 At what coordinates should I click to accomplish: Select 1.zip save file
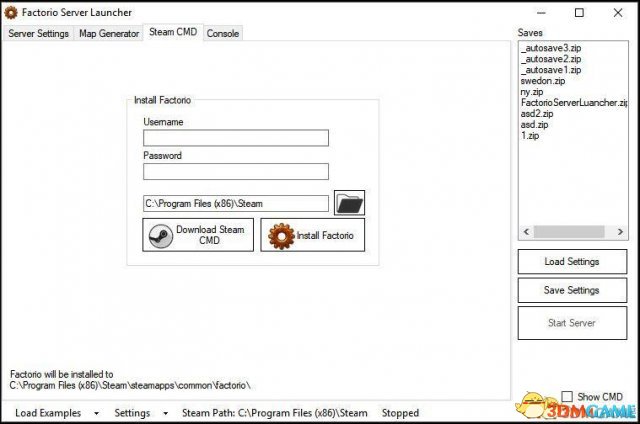point(530,135)
